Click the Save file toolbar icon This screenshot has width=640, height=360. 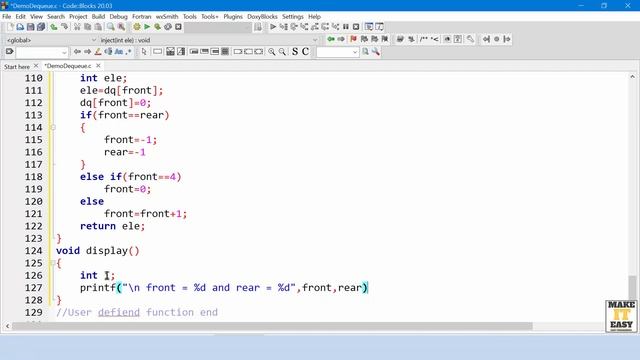(x=31, y=27)
